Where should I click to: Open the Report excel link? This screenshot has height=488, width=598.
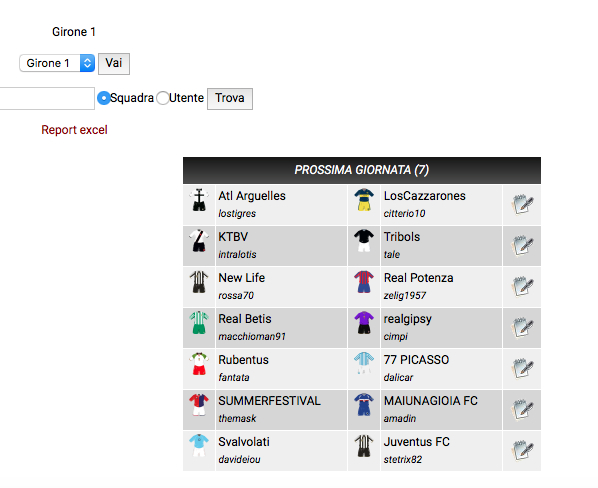click(74, 130)
